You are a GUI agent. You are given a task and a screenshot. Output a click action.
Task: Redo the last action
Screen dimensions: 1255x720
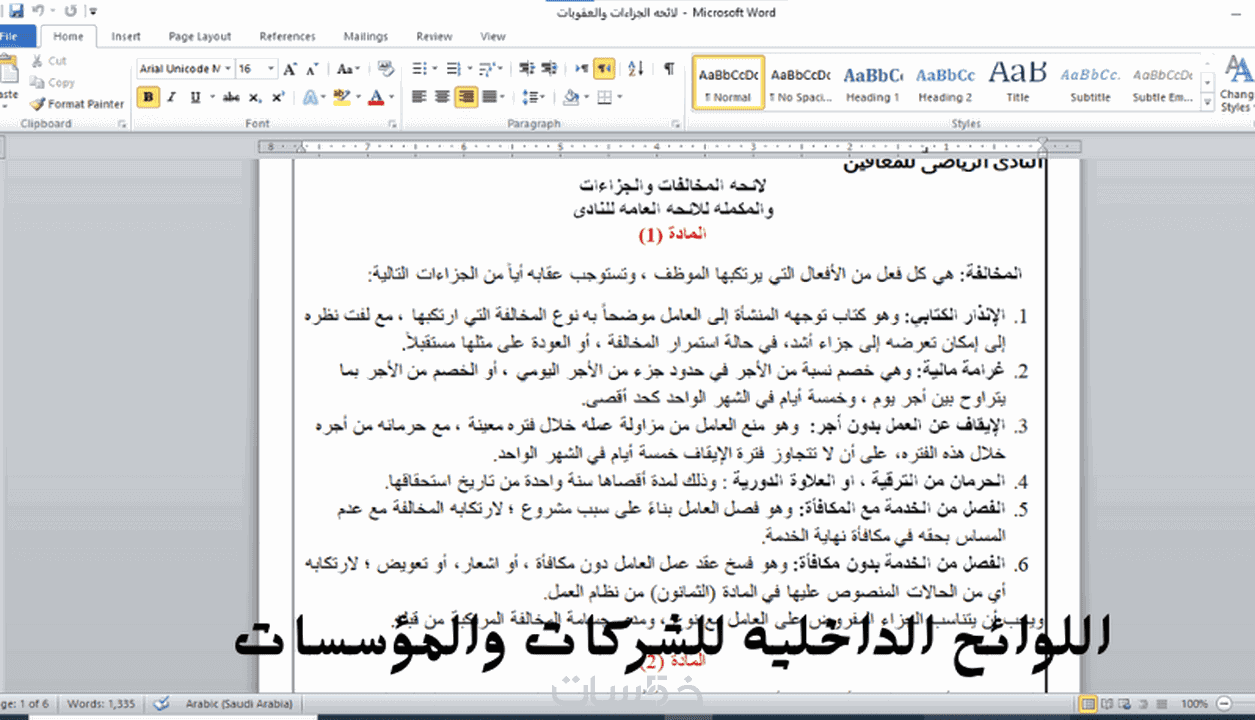(70, 11)
